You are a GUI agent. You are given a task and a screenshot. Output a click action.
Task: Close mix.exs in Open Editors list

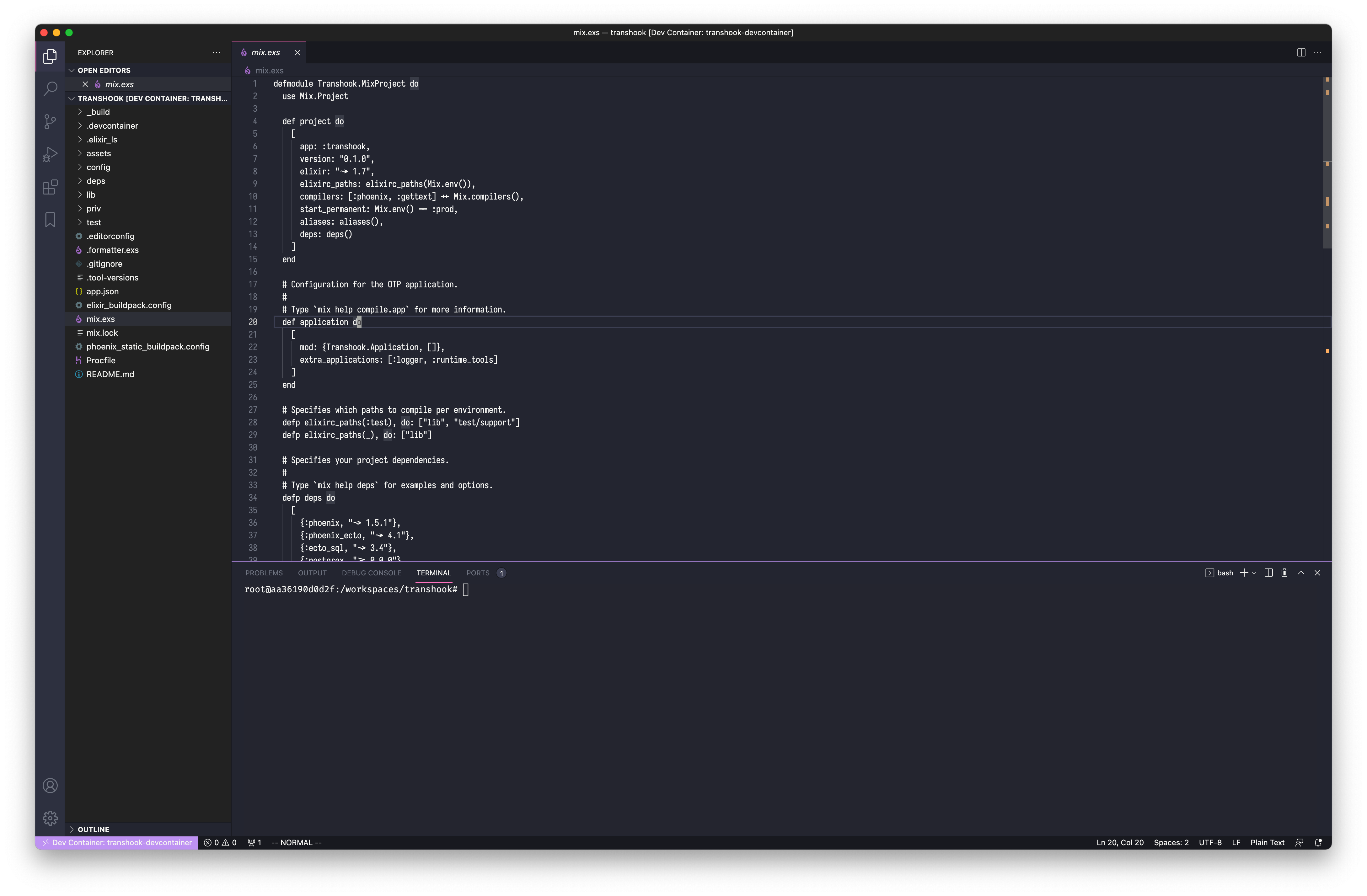click(x=85, y=84)
